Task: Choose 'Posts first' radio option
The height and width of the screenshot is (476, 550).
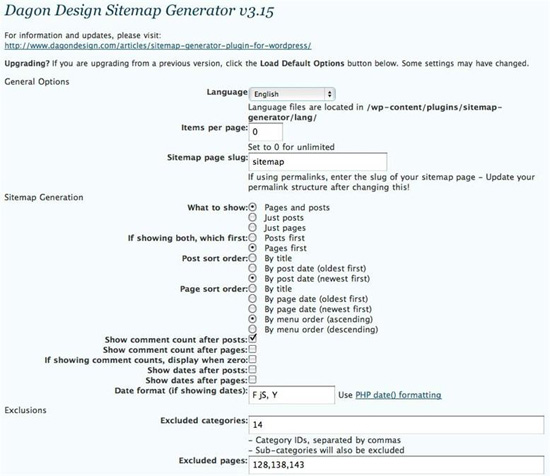Action: 253,238
